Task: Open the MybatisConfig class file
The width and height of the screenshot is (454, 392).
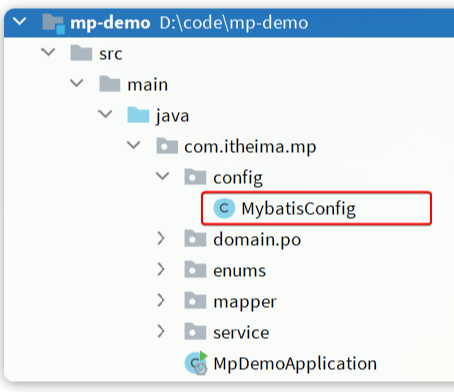Action: pyautogui.click(x=298, y=209)
